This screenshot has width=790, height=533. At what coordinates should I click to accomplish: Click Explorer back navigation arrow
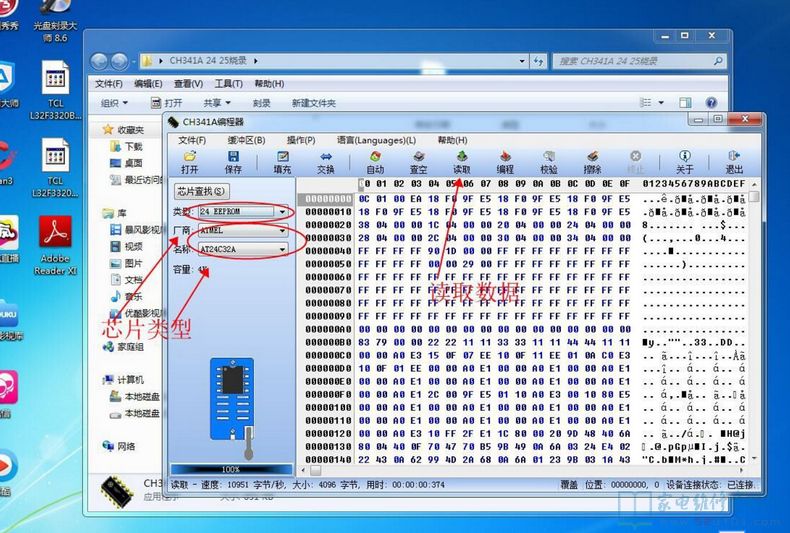(99, 61)
